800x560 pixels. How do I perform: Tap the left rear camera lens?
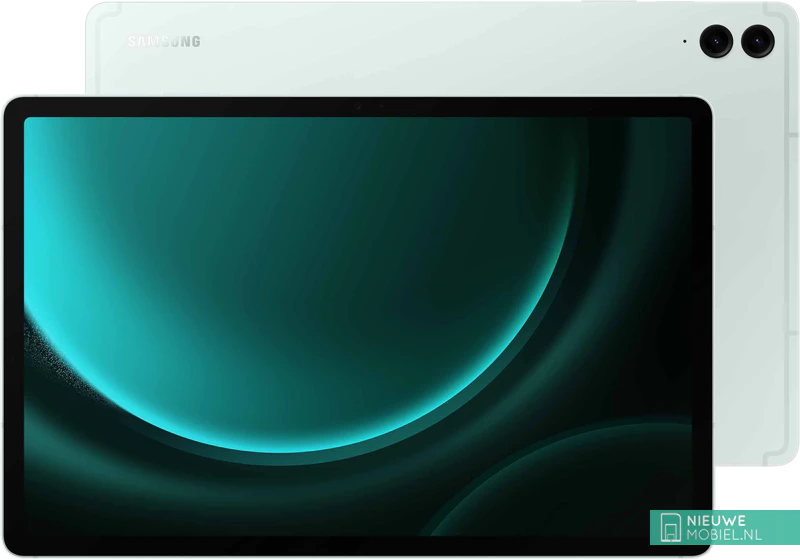tap(717, 39)
